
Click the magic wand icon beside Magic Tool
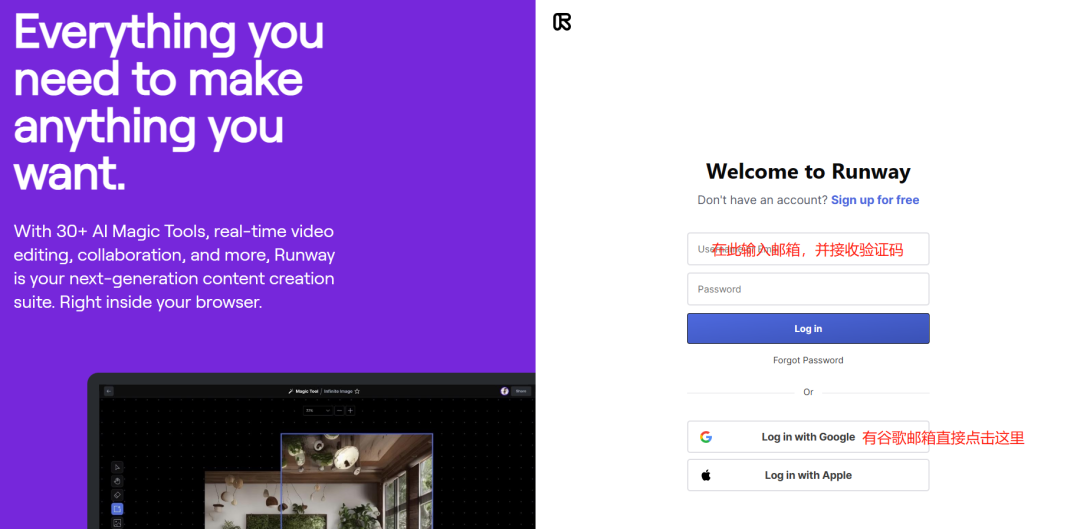pyautogui.click(x=291, y=391)
